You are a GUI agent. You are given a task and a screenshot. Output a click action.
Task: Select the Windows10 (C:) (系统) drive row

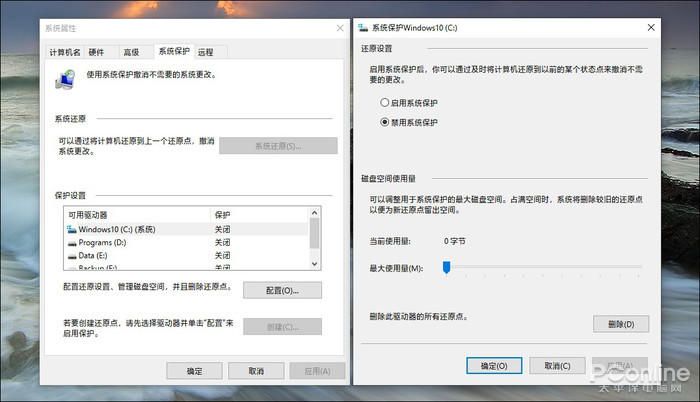(187, 229)
